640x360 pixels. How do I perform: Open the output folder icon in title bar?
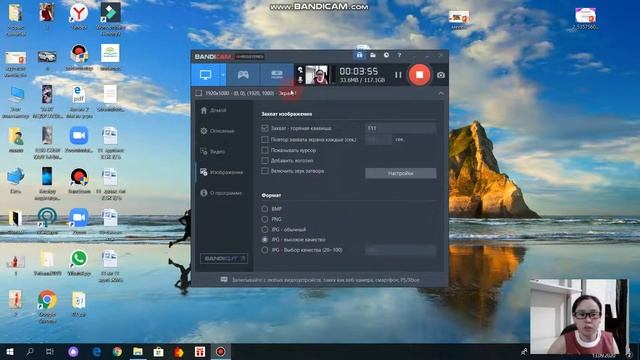pos(373,55)
